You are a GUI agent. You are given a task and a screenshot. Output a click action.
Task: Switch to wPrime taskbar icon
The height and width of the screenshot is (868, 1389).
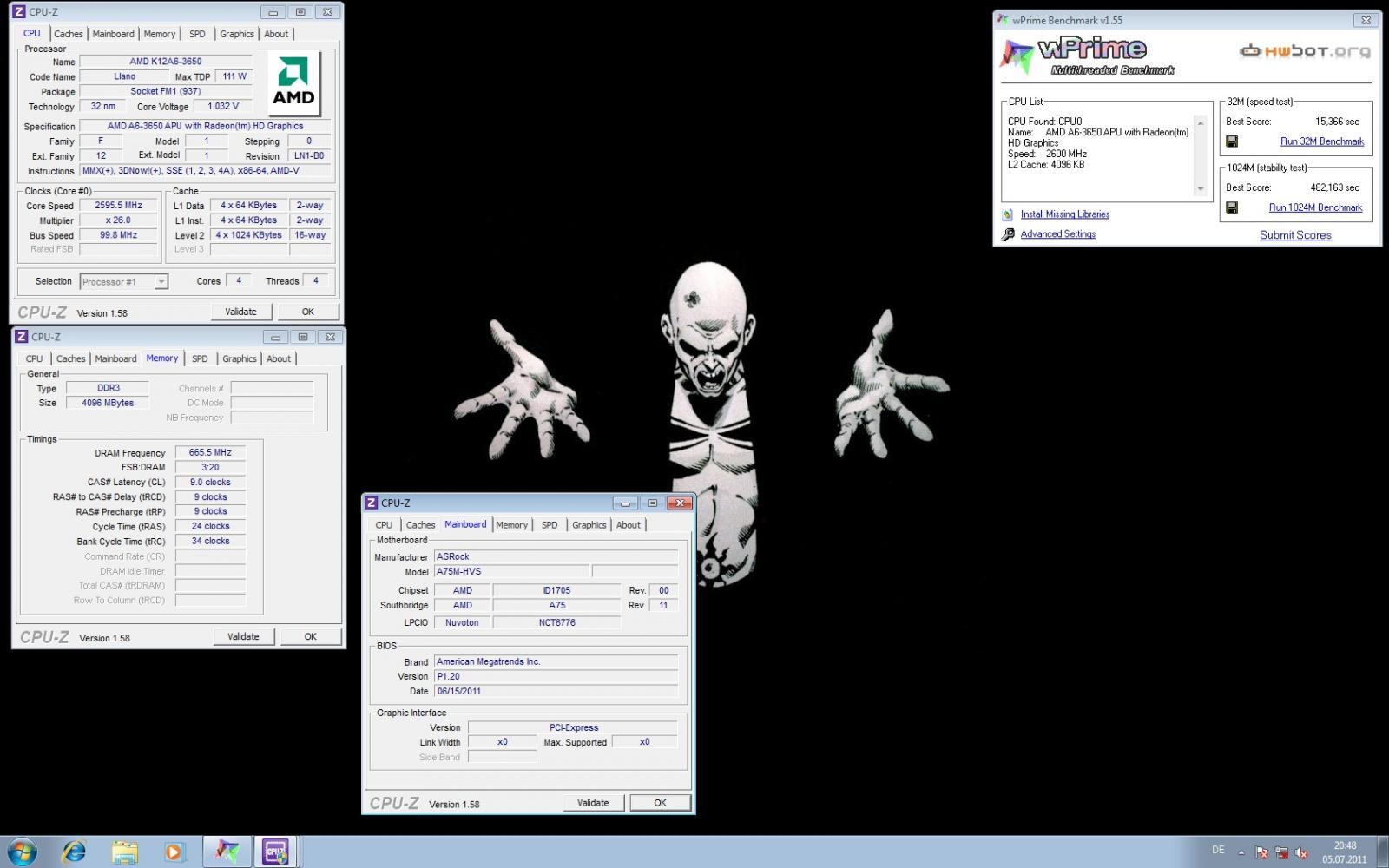[227, 852]
